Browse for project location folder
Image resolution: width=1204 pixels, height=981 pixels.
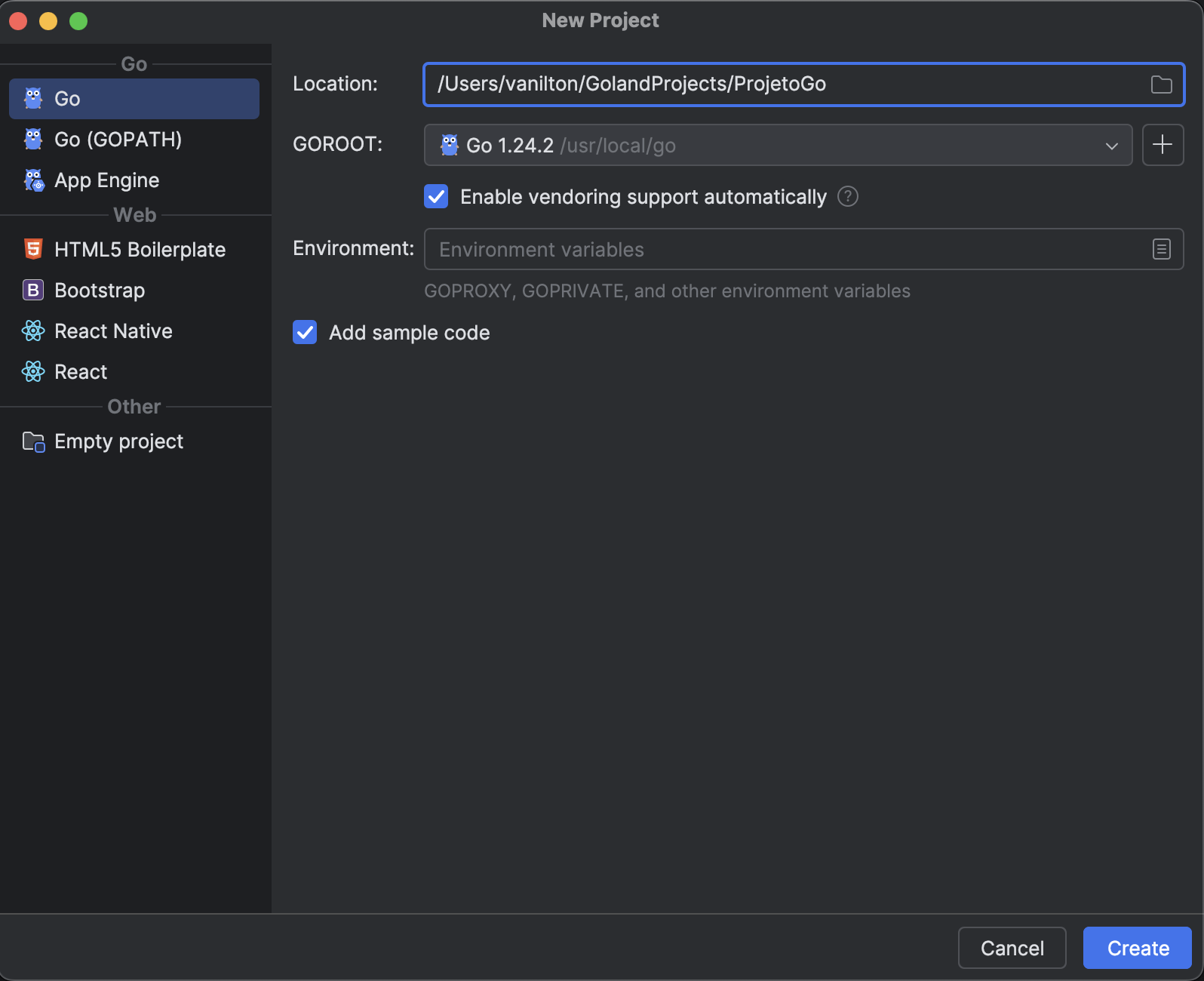pos(1162,85)
